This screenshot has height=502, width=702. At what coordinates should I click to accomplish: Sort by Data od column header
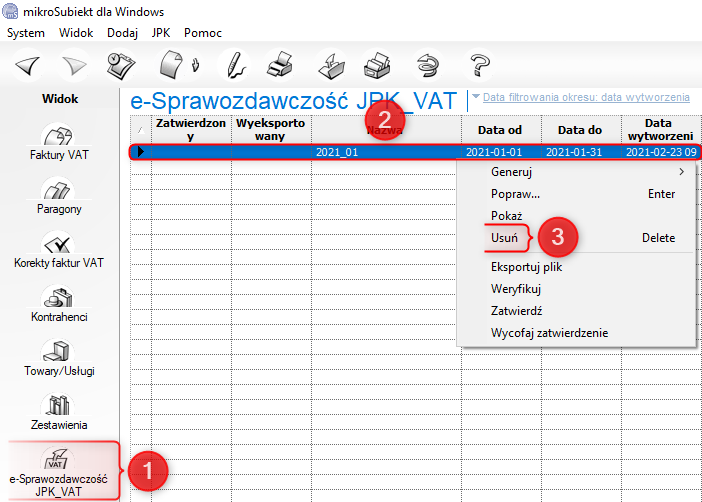coord(501,129)
